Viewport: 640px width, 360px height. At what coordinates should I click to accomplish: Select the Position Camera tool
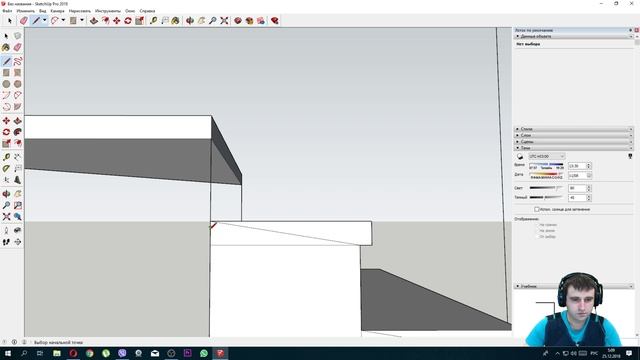pos(6,231)
